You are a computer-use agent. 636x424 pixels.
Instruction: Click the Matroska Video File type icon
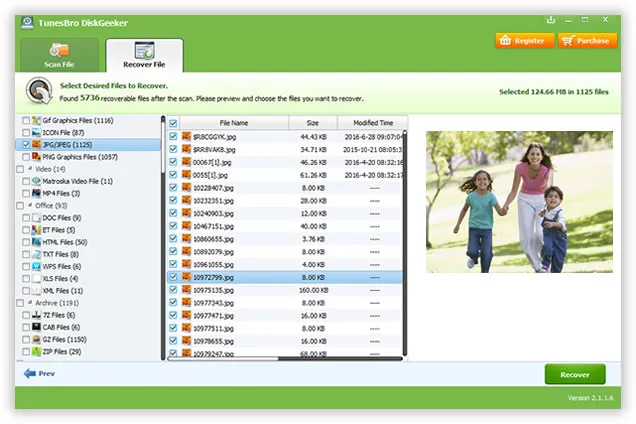tap(36, 181)
